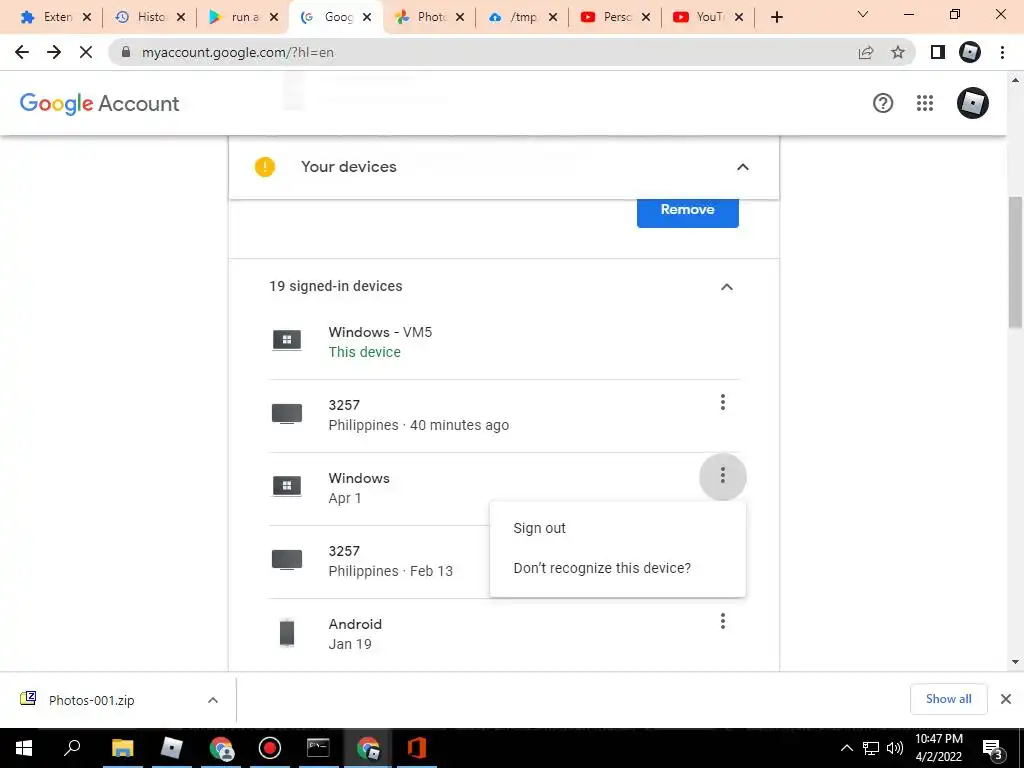Toggle Chrome side panel icon
1024x768 pixels.
coord(938,52)
